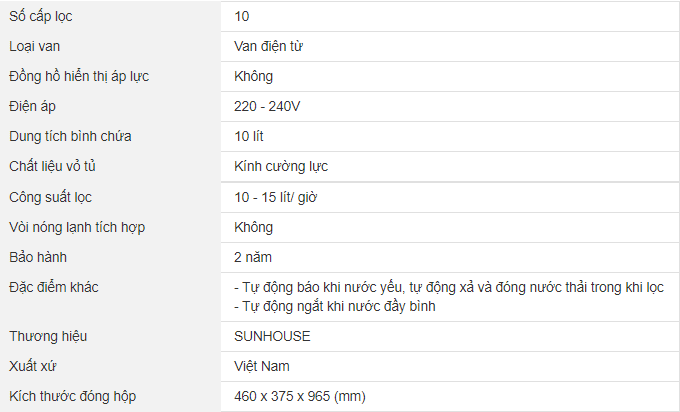Click the 'Điện áp' label
The width and height of the screenshot is (680, 412).
32,106
